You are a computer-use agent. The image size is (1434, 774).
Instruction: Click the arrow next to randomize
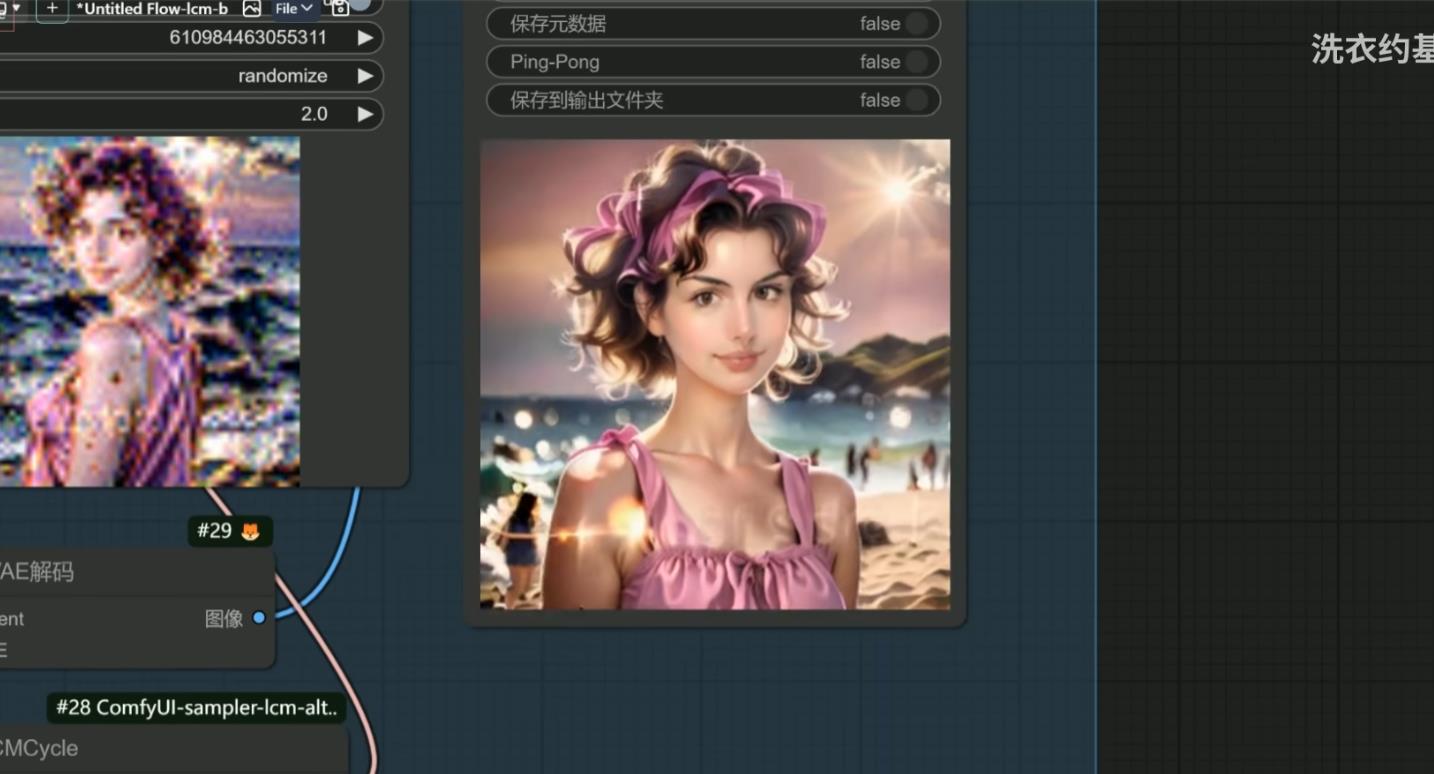coord(365,76)
